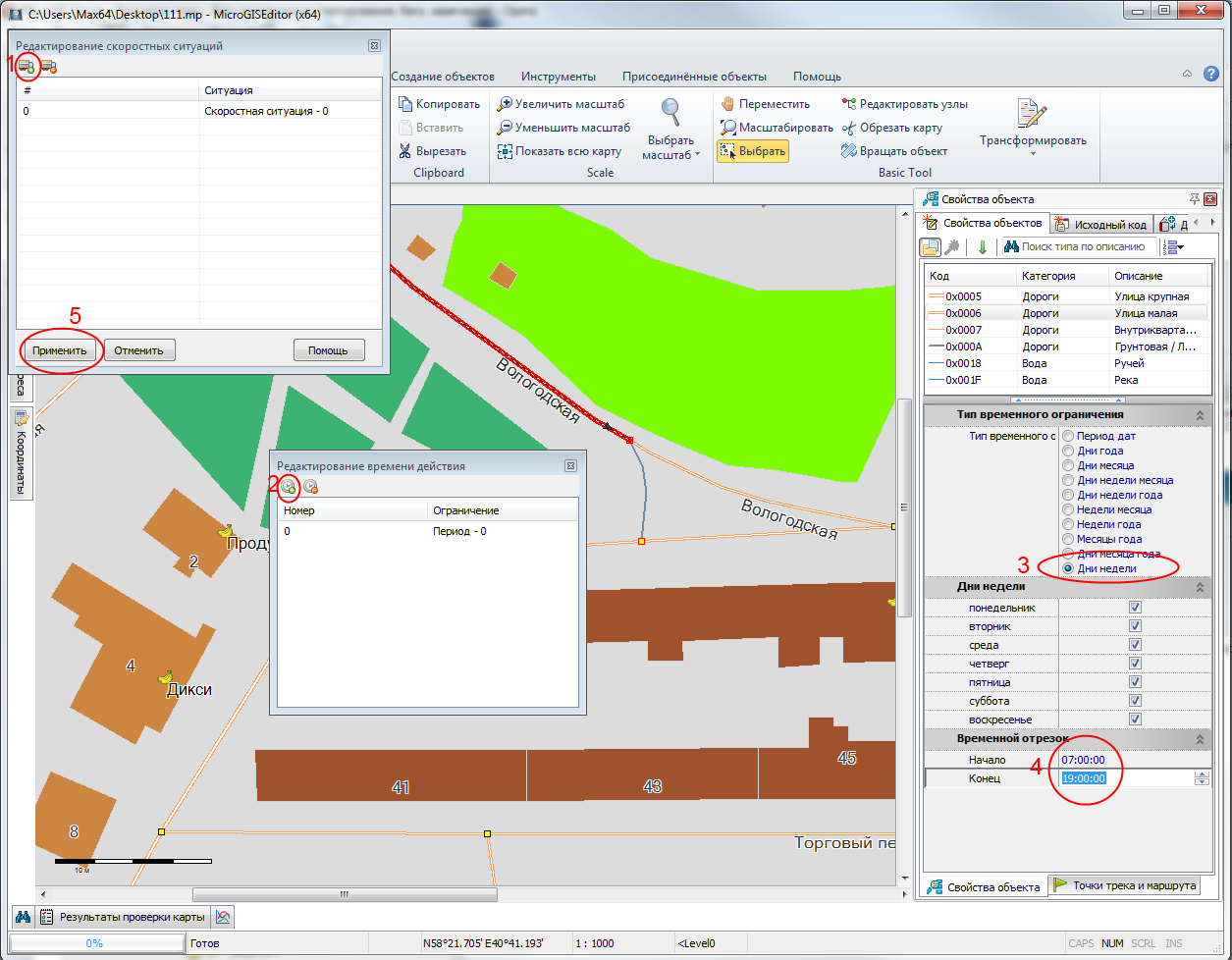Open the 'Инструменты' ribbon tab
The height and width of the screenshot is (960, 1232).
pos(558,77)
